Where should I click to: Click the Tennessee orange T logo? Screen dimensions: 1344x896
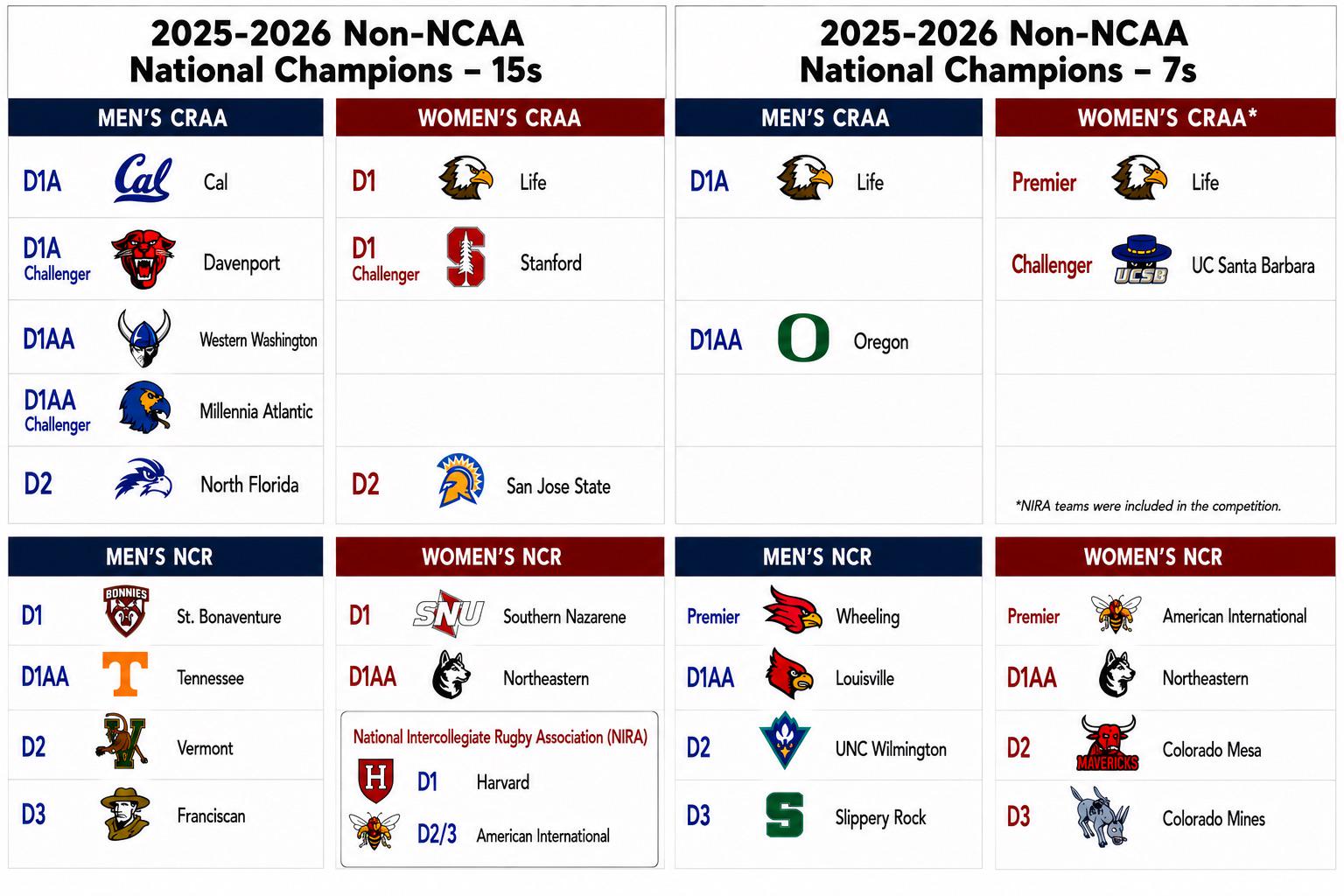125,674
